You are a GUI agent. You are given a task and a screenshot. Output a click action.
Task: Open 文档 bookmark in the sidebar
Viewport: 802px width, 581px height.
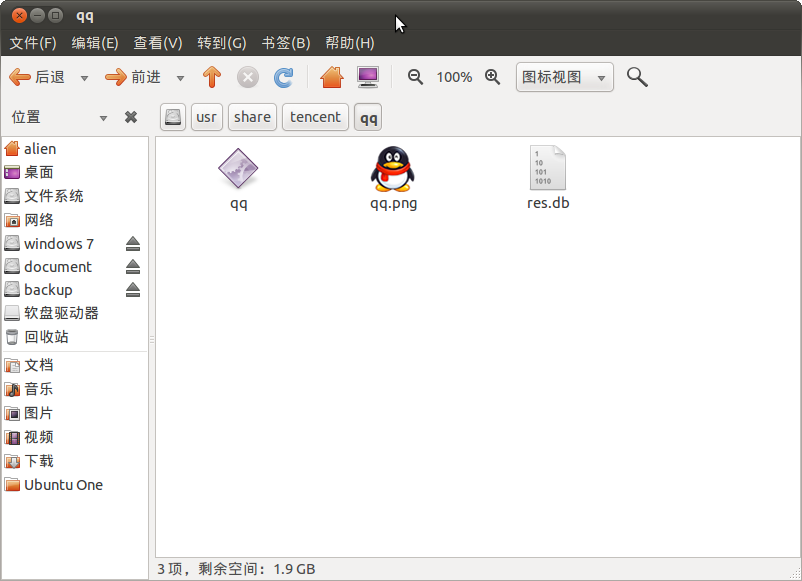coord(75,365)
